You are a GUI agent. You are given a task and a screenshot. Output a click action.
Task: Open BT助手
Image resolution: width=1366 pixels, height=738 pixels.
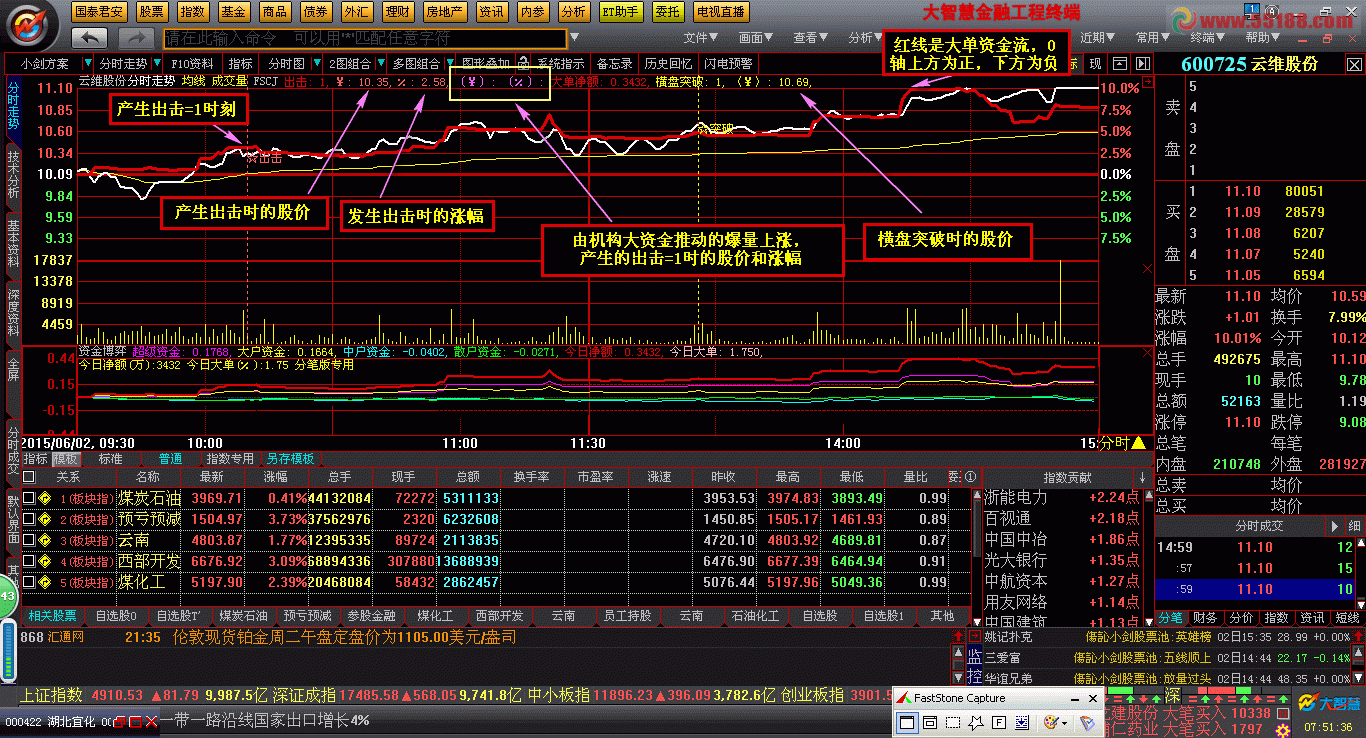(x=621, y=12)
